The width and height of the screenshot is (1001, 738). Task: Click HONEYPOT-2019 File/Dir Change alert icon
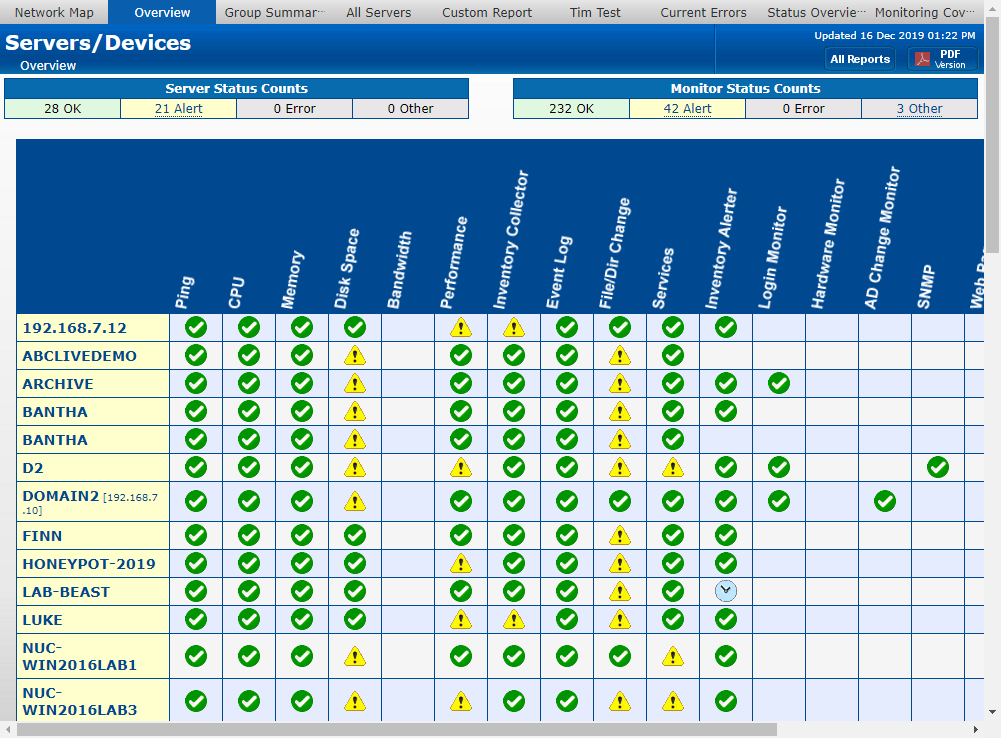tap(619, 564)
